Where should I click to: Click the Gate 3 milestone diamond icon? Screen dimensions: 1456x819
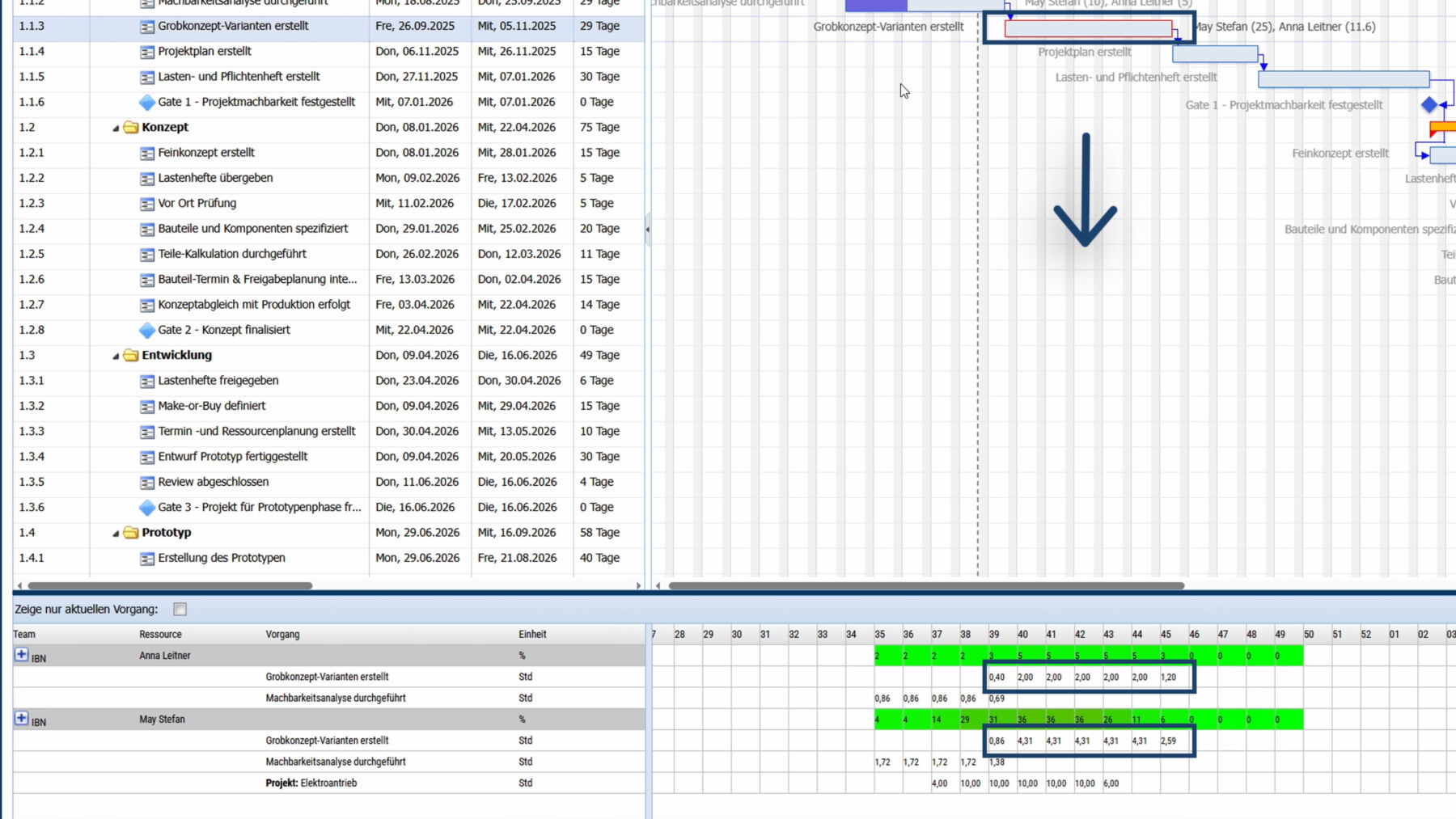click(146, 507)
